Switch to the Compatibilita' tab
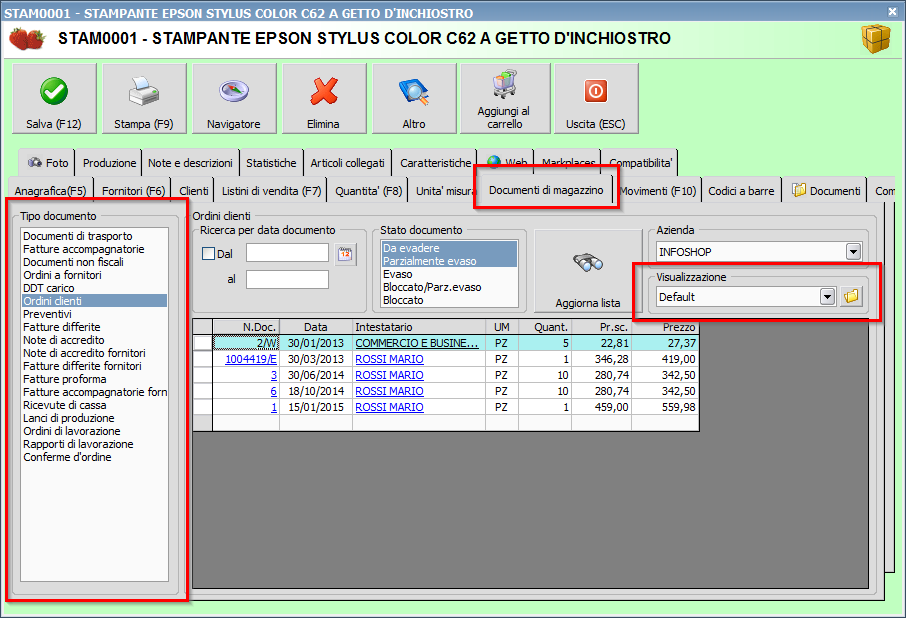 pos(640,162)
